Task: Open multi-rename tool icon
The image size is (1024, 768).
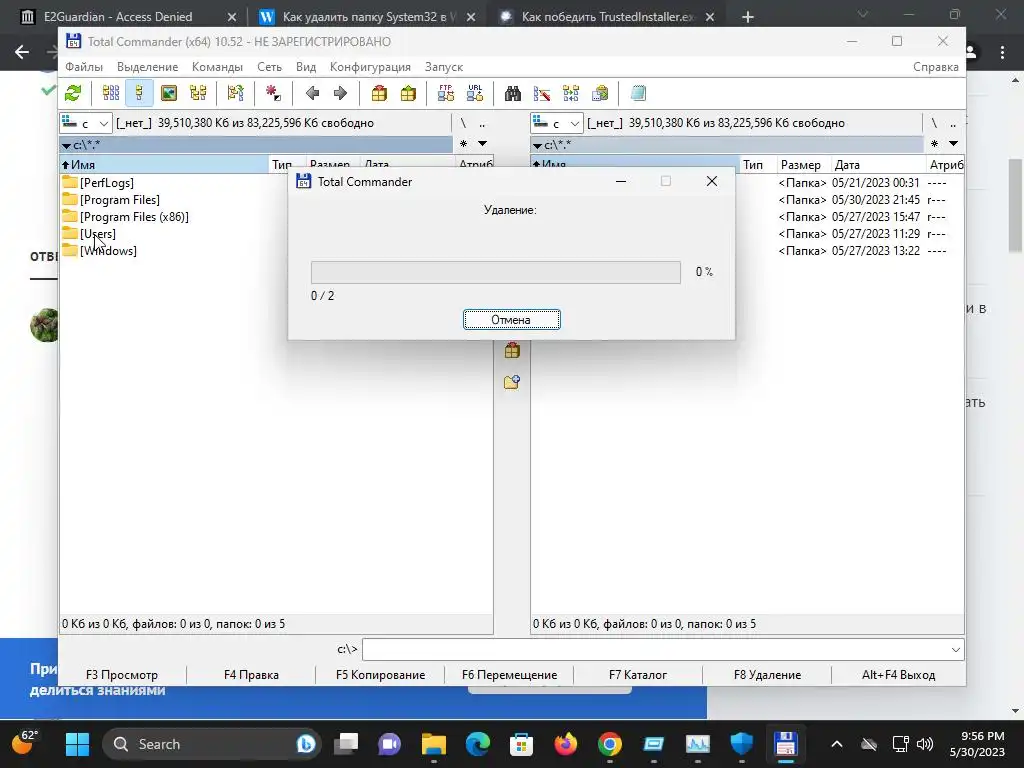Action: (542, 93)
